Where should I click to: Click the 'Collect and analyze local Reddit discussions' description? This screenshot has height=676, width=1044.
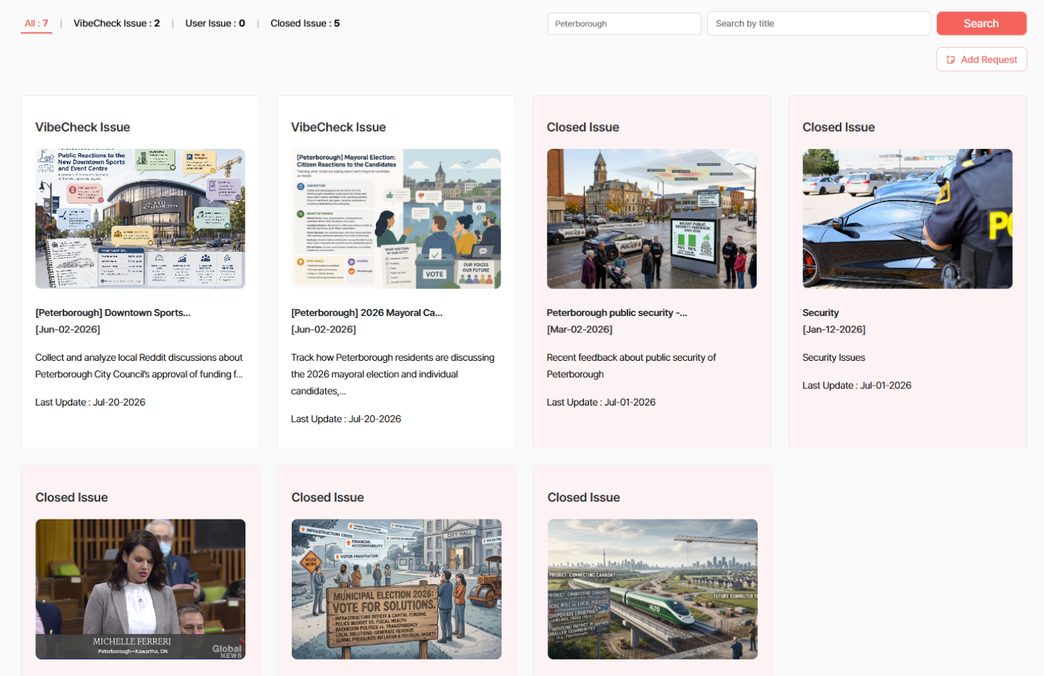[x=139, y=366]
